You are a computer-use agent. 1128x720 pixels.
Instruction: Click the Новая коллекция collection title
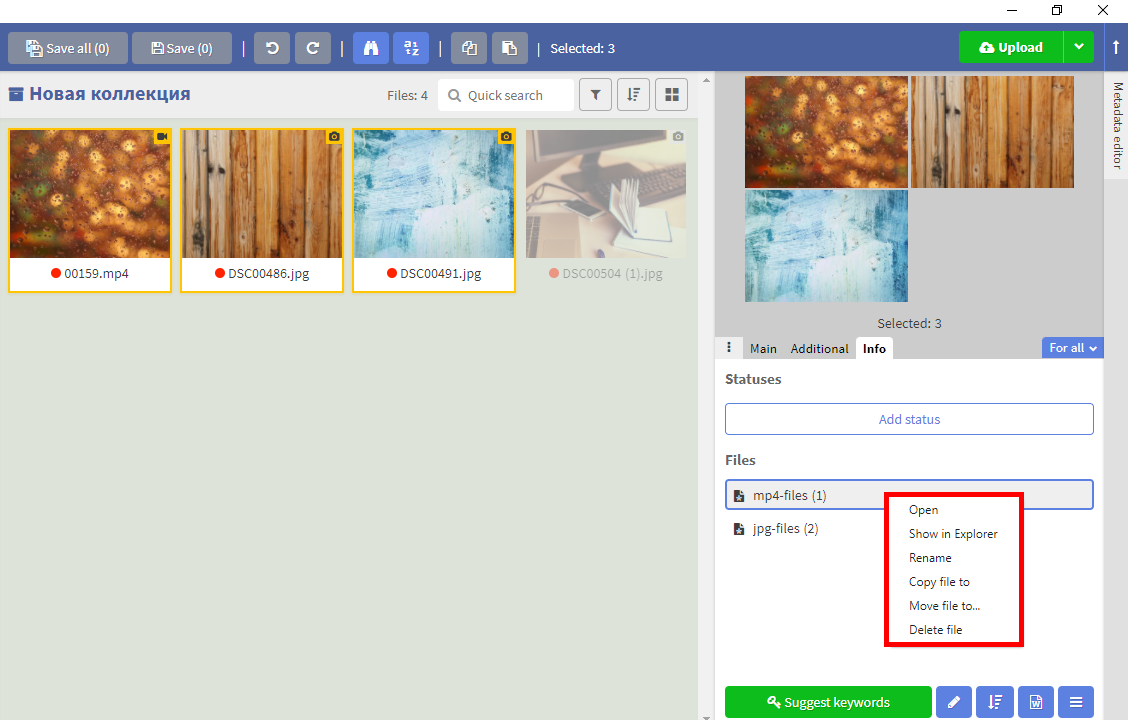tap(109, 94)
